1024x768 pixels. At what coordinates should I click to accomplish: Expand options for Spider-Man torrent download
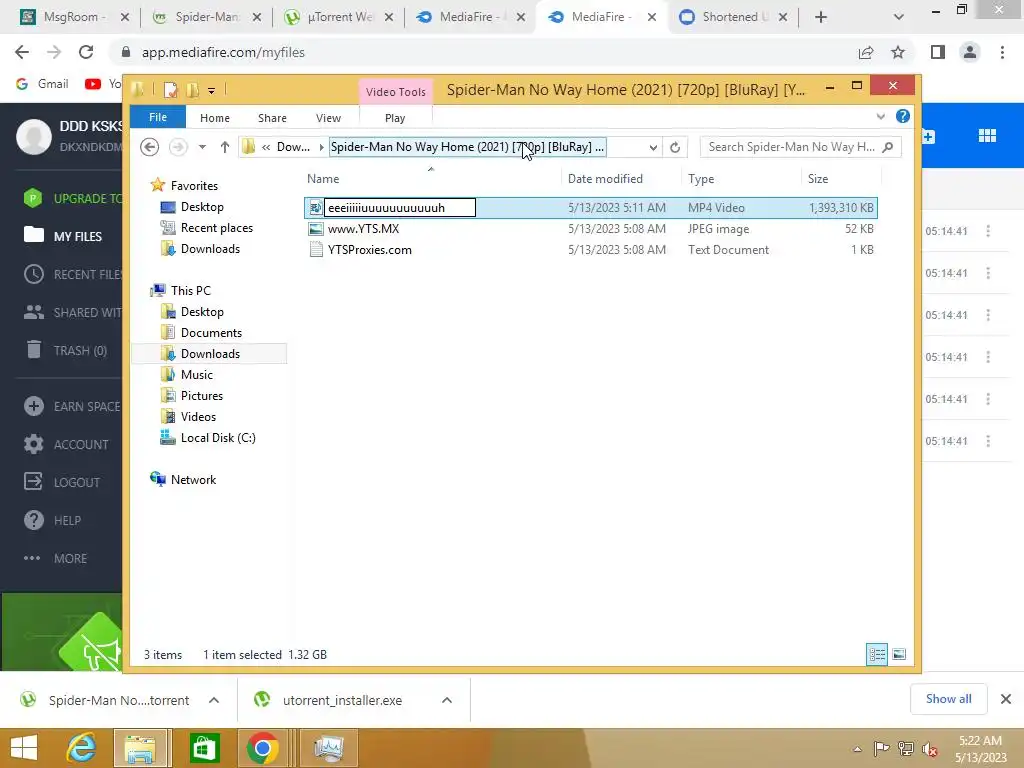coord(214,700)
